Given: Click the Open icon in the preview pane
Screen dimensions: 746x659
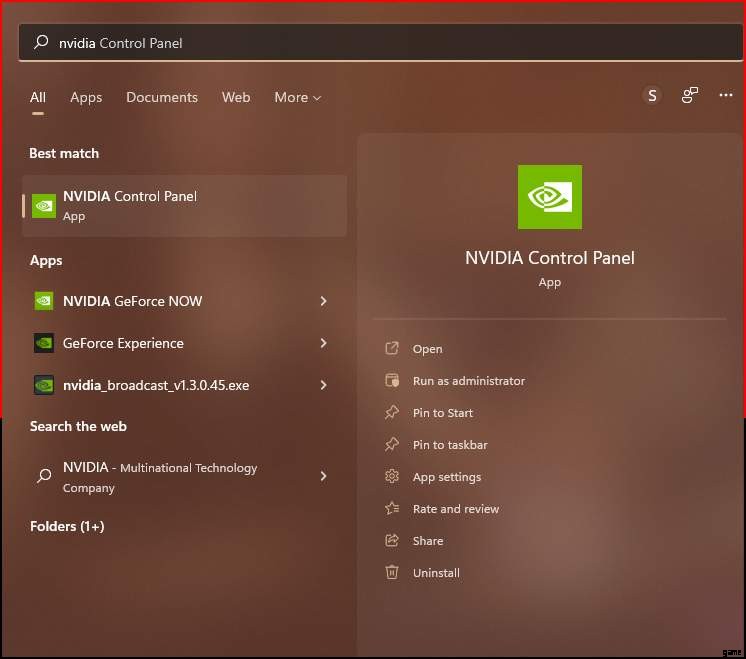Looking at the screenshot, I should pos(392,348).
